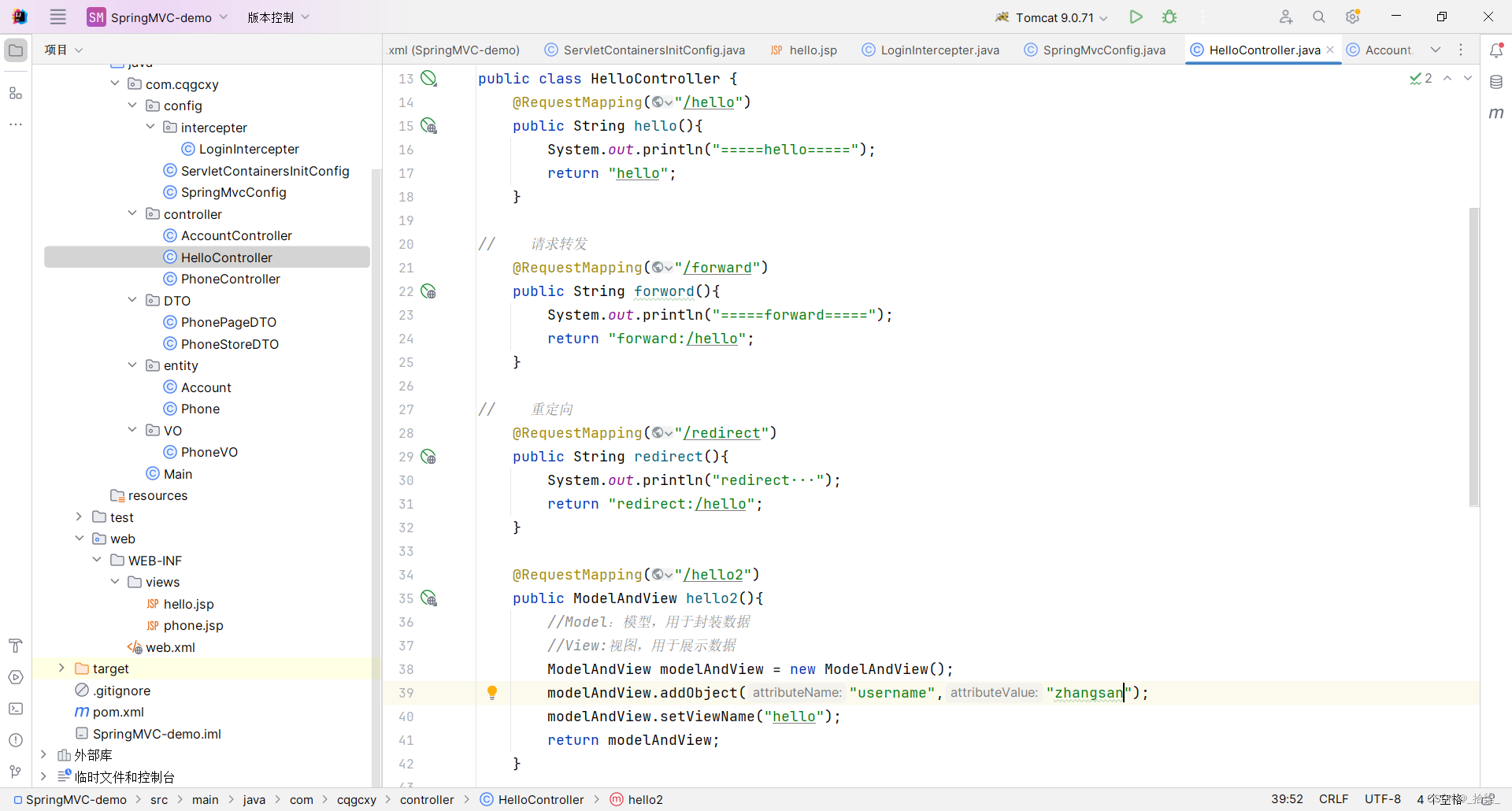Open the Problems view icon in left sidebar
The height and width of the screenshot is (811, 1512).
15,740
